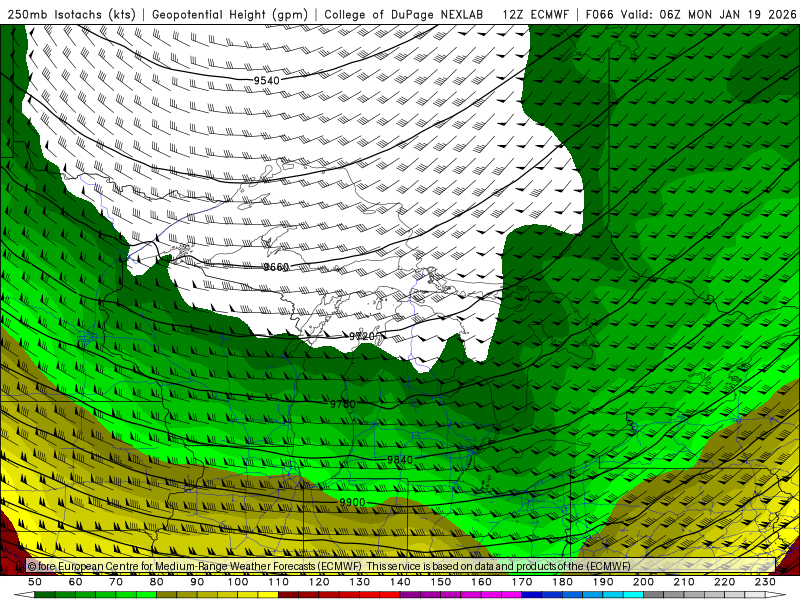
Task: Click the 70 value on color scale
Action: coord(116,582)
